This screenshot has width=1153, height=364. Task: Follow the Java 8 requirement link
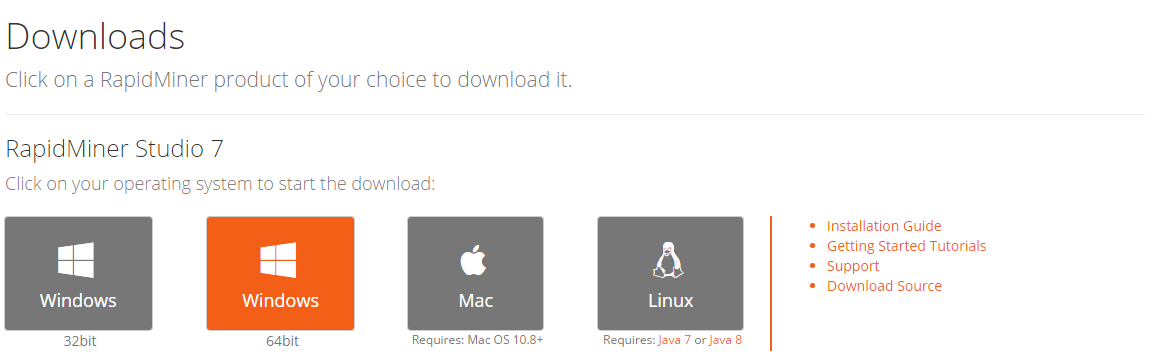(x=725, y=340)
